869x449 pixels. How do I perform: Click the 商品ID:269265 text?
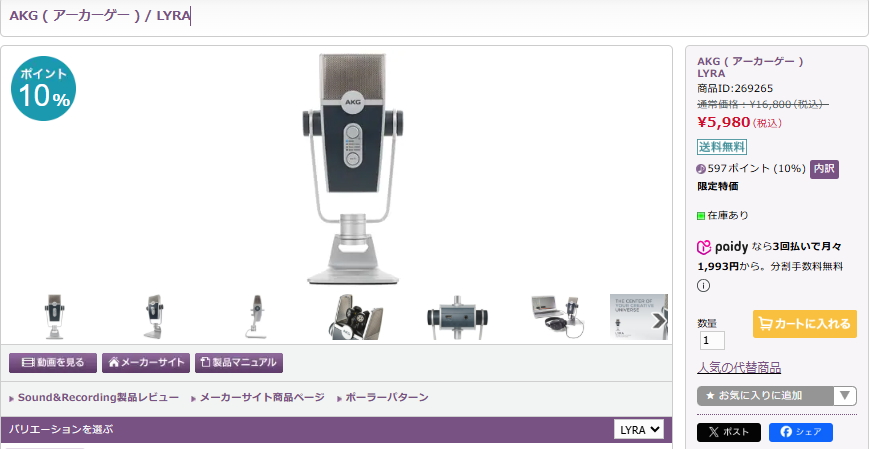pyautogui.click(x=735, y=89)
